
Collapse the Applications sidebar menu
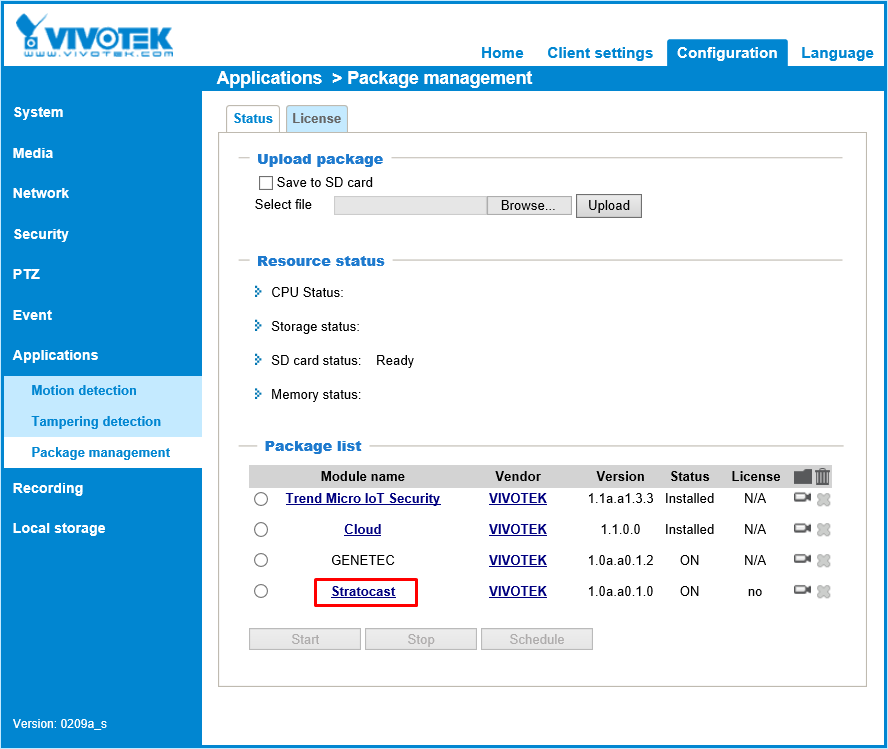pyautogui.click(x=56, y=355)
